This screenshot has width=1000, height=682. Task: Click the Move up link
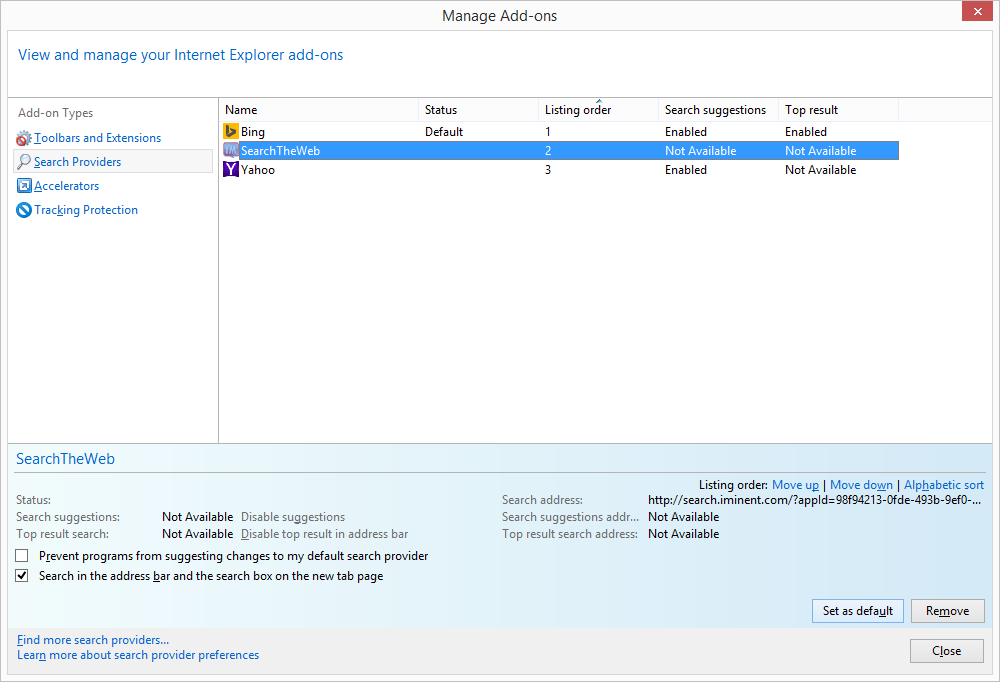tap(795, 485)
